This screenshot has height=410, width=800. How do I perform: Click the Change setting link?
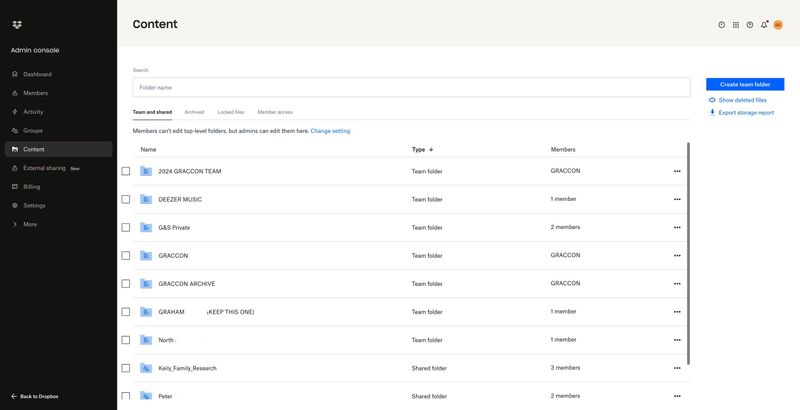[x=330, y=131]
